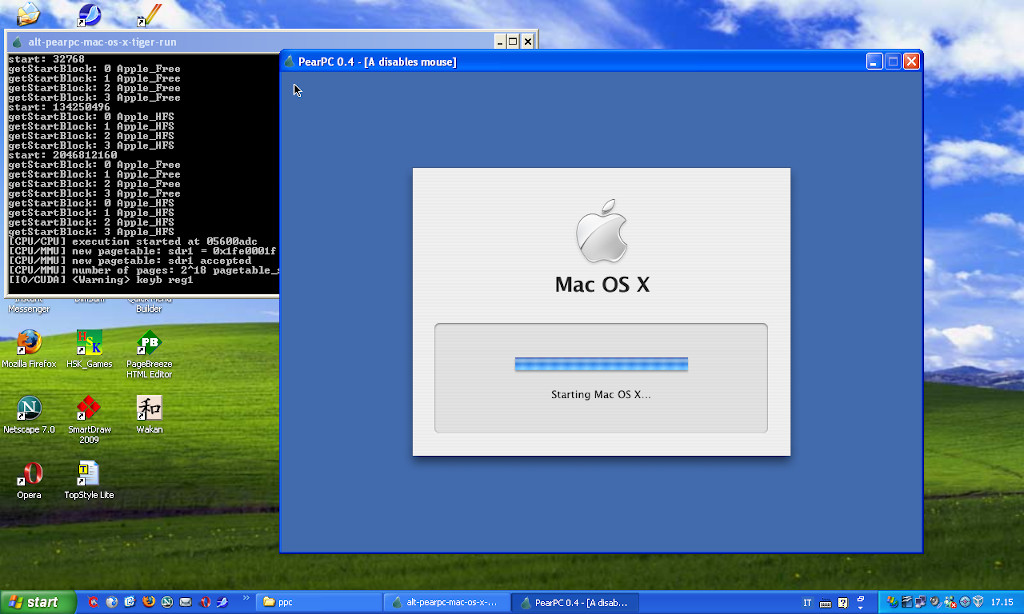Switch to alt-pearpc-mac-os-x taskbar button
This screenshot has height=614, width=1024.
(447, 602)
